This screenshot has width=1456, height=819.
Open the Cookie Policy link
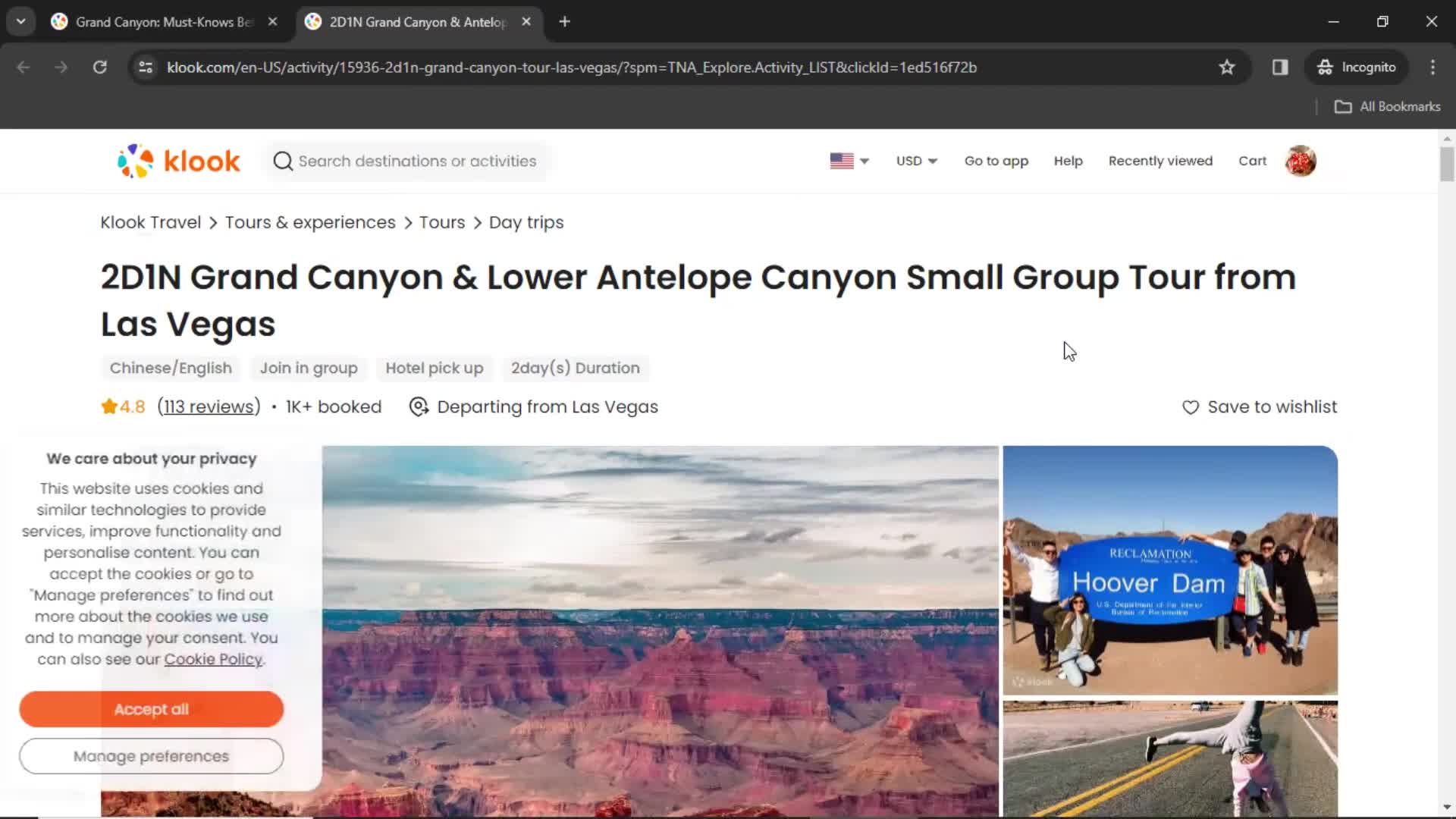click(213, 660)
